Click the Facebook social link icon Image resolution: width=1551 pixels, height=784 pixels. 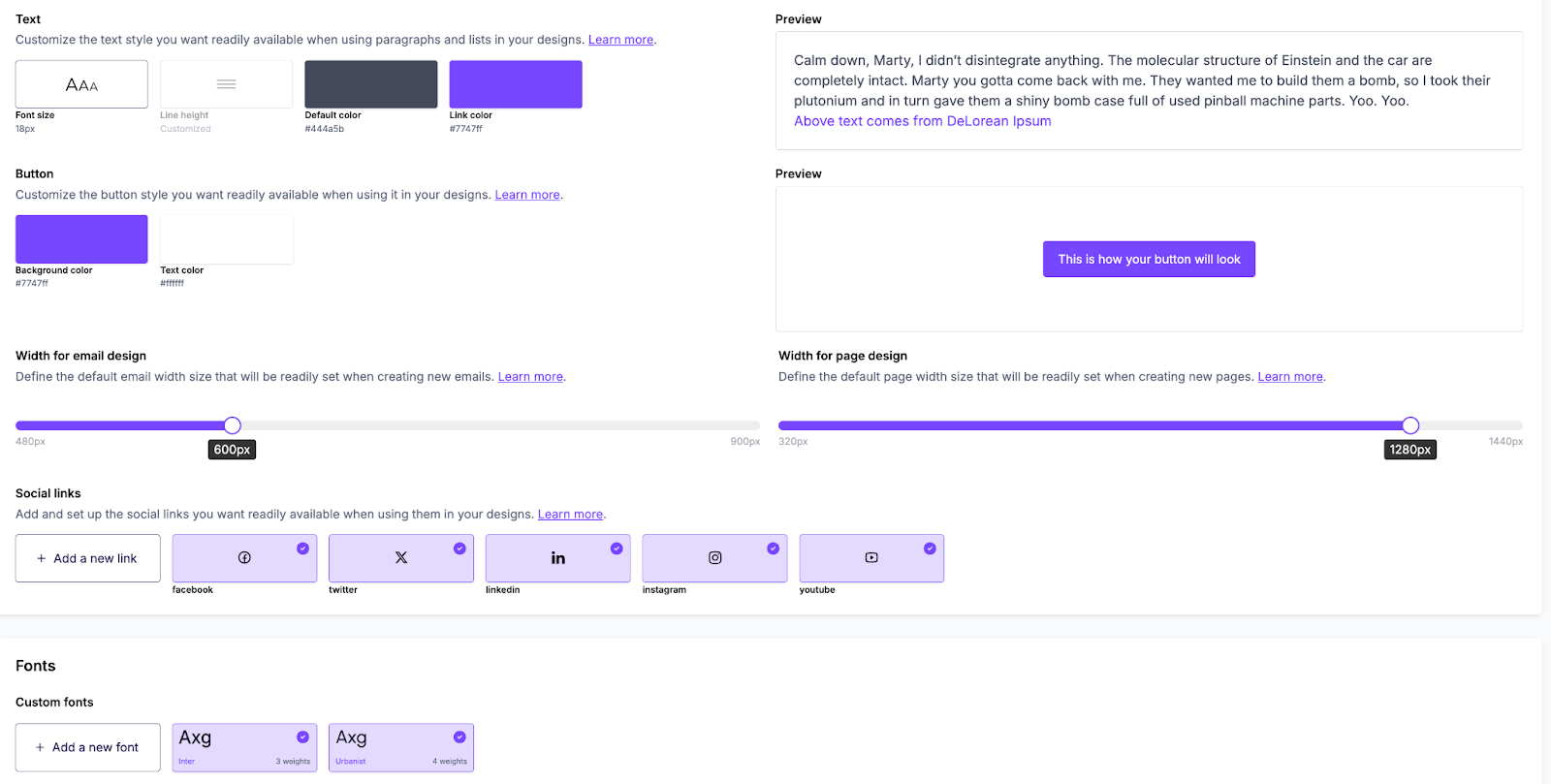244,558
